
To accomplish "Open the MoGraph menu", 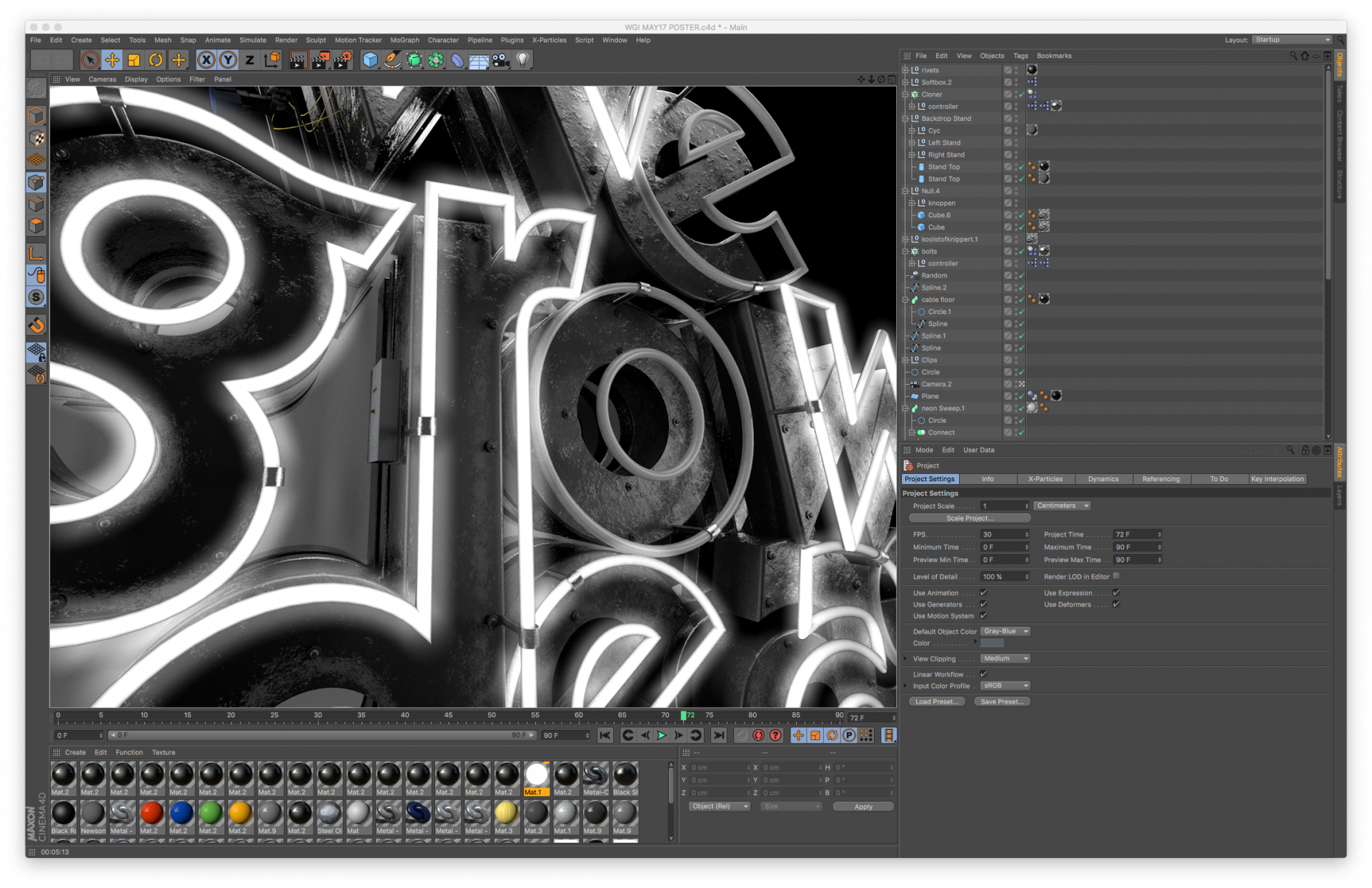I will [404, 40].
